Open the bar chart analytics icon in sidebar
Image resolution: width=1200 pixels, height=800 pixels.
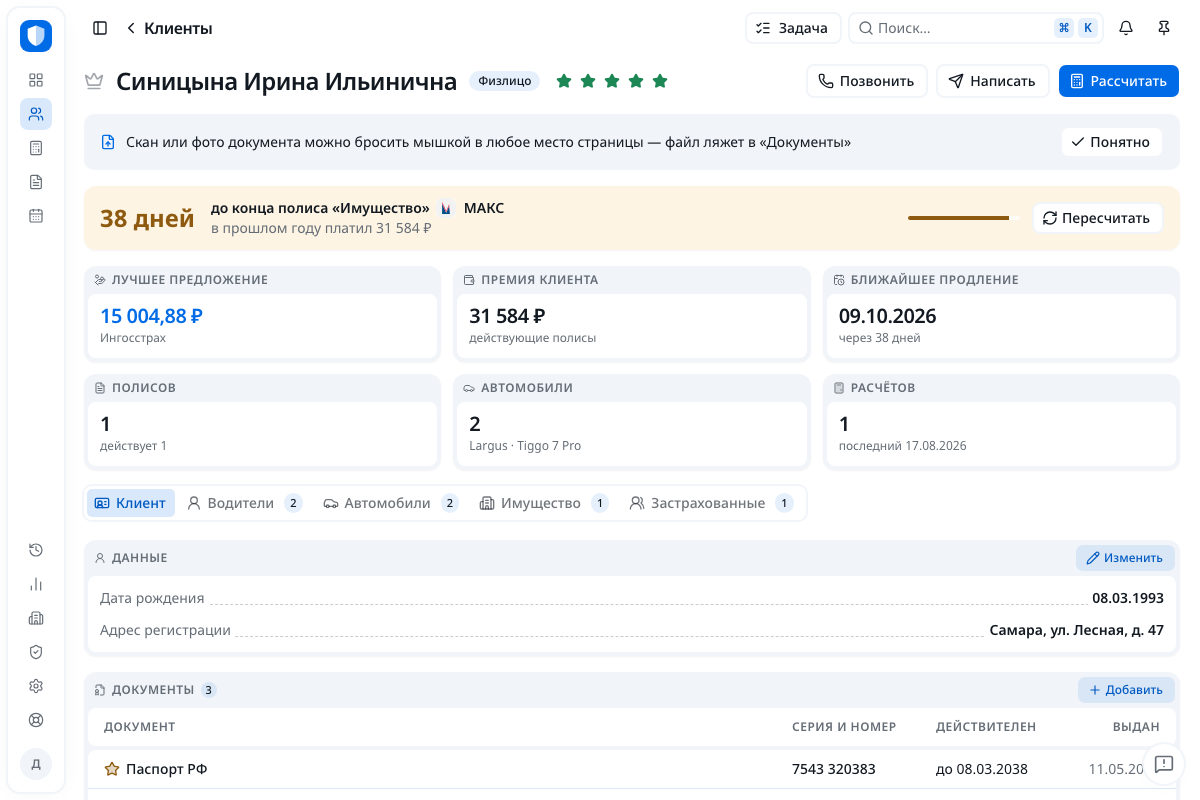[x=36, y=584]
